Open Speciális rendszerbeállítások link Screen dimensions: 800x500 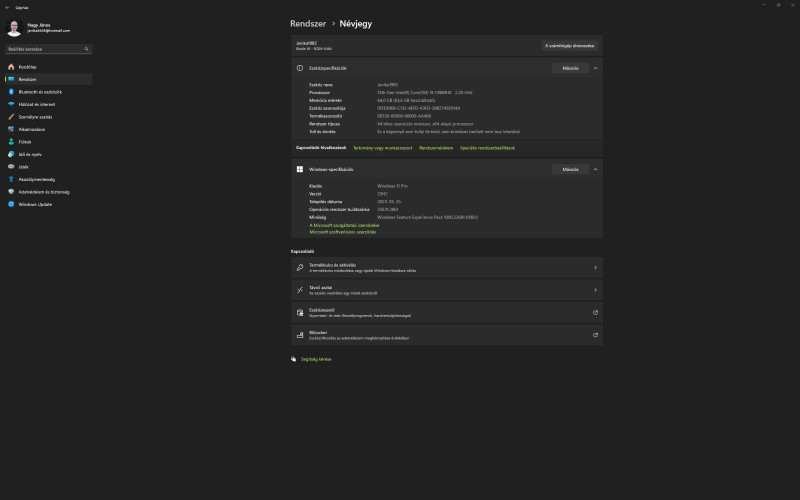pos(487,148)
